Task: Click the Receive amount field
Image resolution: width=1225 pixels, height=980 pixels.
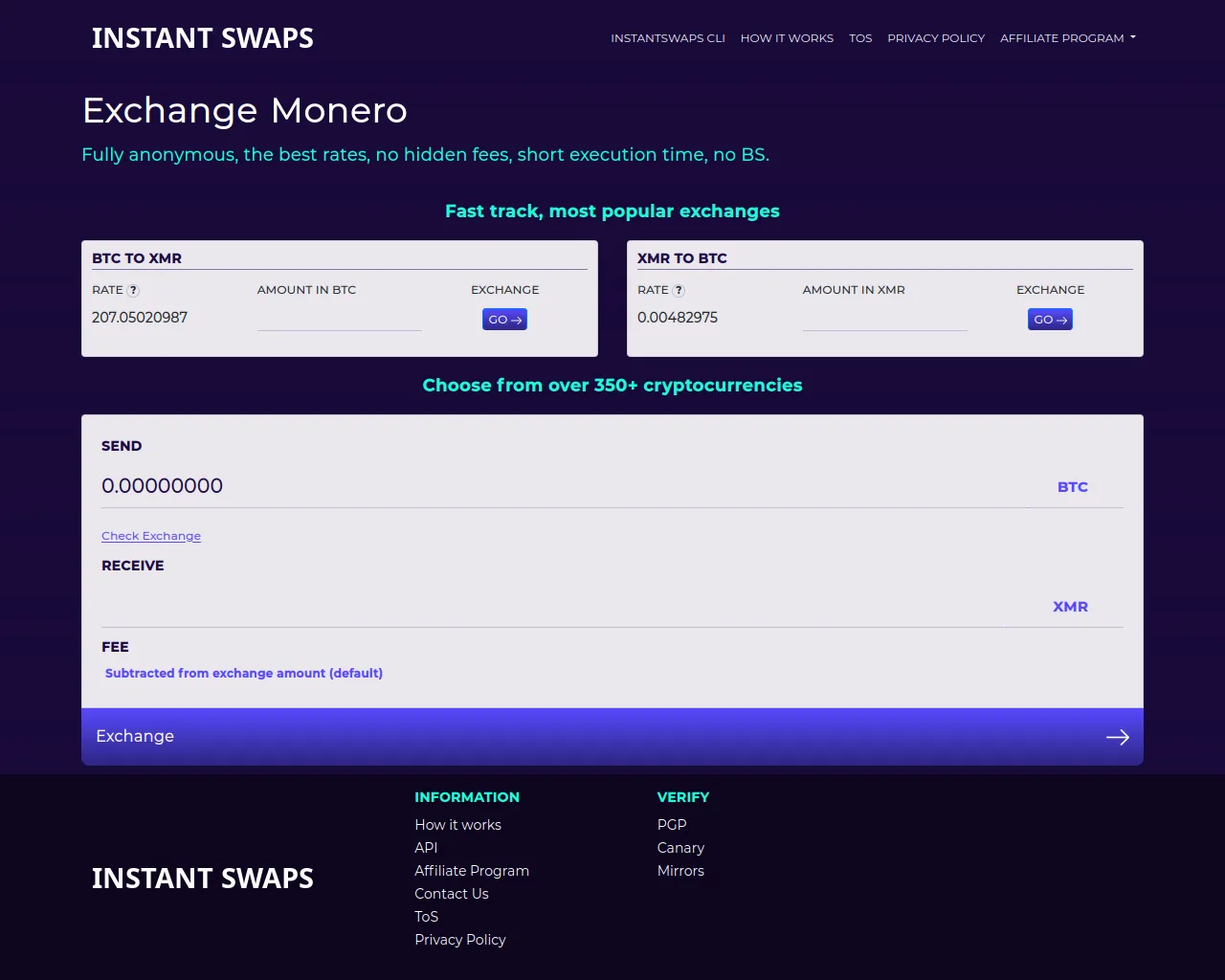Action: tap(553, 606)
